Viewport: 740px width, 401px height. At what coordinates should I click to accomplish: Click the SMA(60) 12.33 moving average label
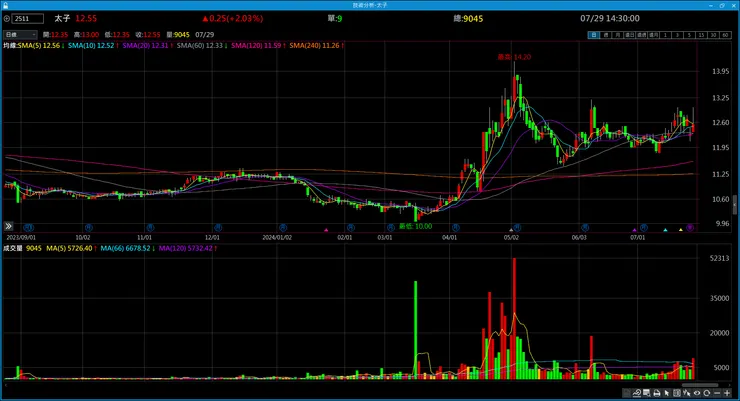pyautogui.click(x=202, y=45)
